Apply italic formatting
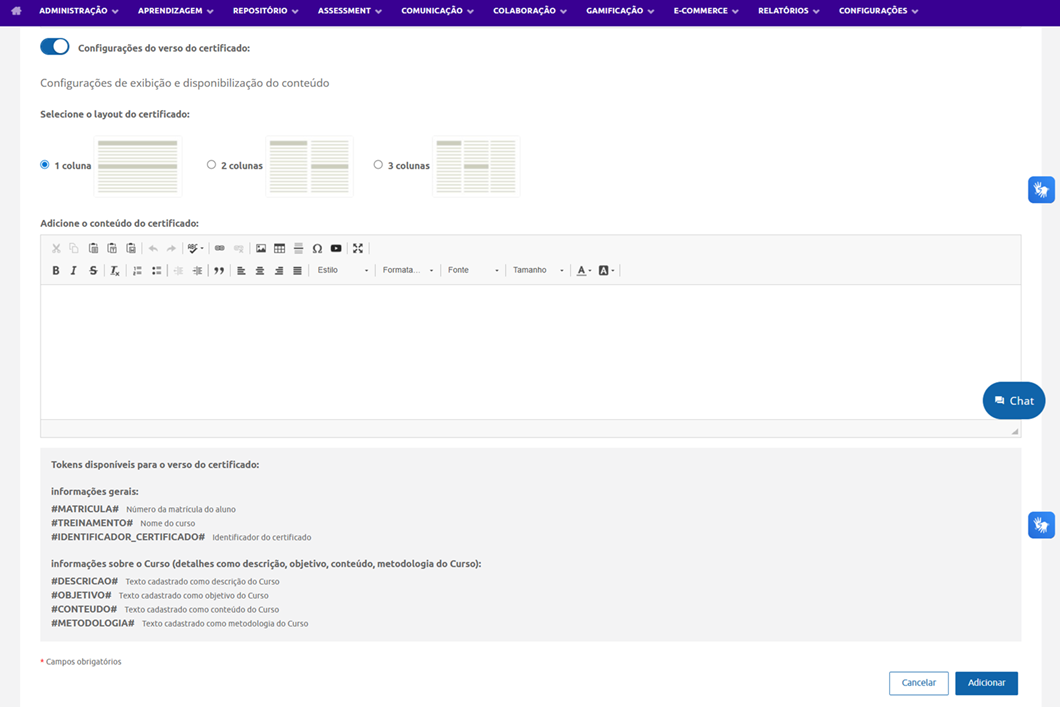 pos(74,270)
